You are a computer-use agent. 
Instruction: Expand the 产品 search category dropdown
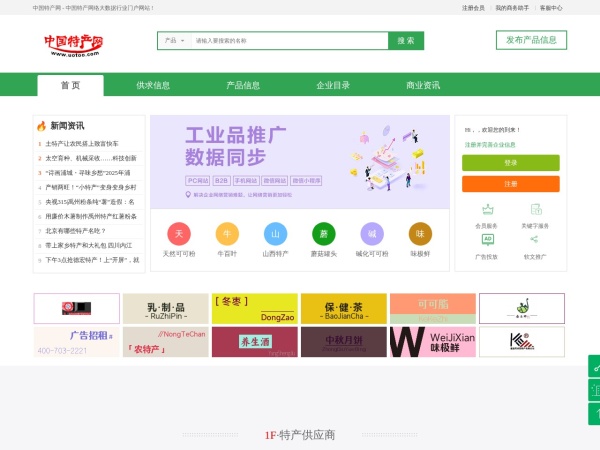point(173,41)
